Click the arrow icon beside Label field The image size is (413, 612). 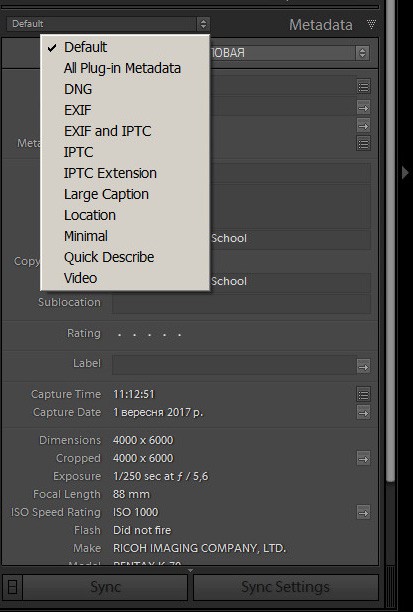(x=363, y=367)
